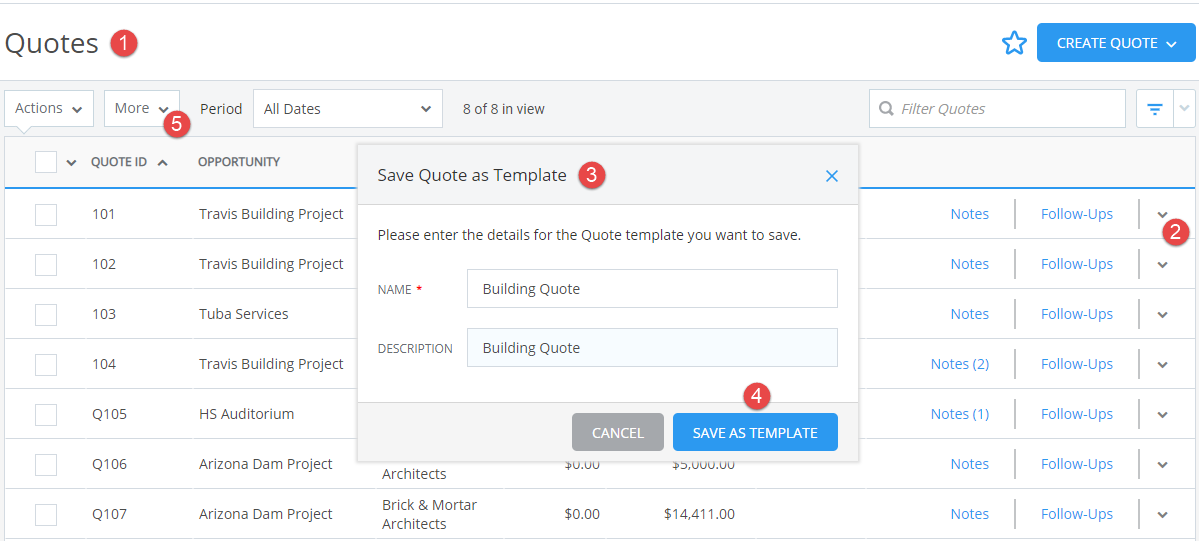Image resolution: width=1199 pixels, height=541 pixels.
Task: Open Notes link for quote 101
Action: click(x=970, y=214)
